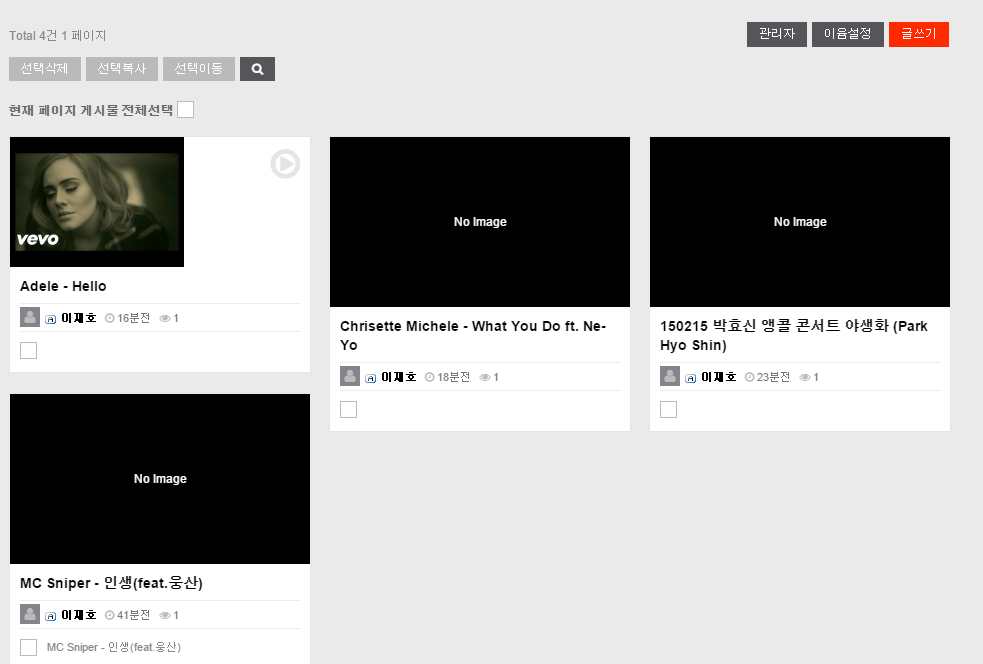Screen dimensions: 983x664
Task: Open the 150215 박효신 앵콜 콘서트 title
Action: [794, 335]
